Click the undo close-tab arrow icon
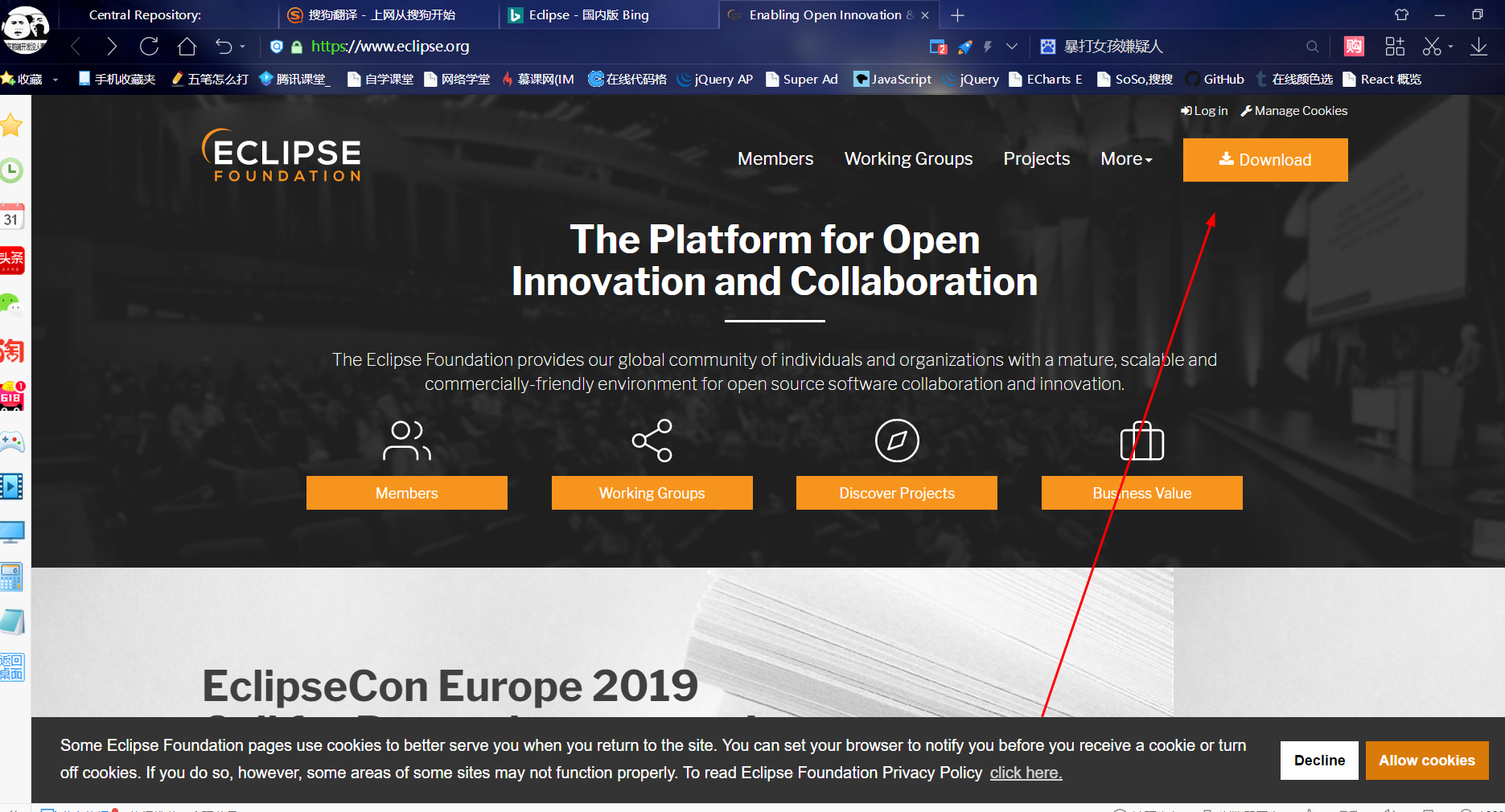This screenshot has width=1505, height=812. (224, 47)
